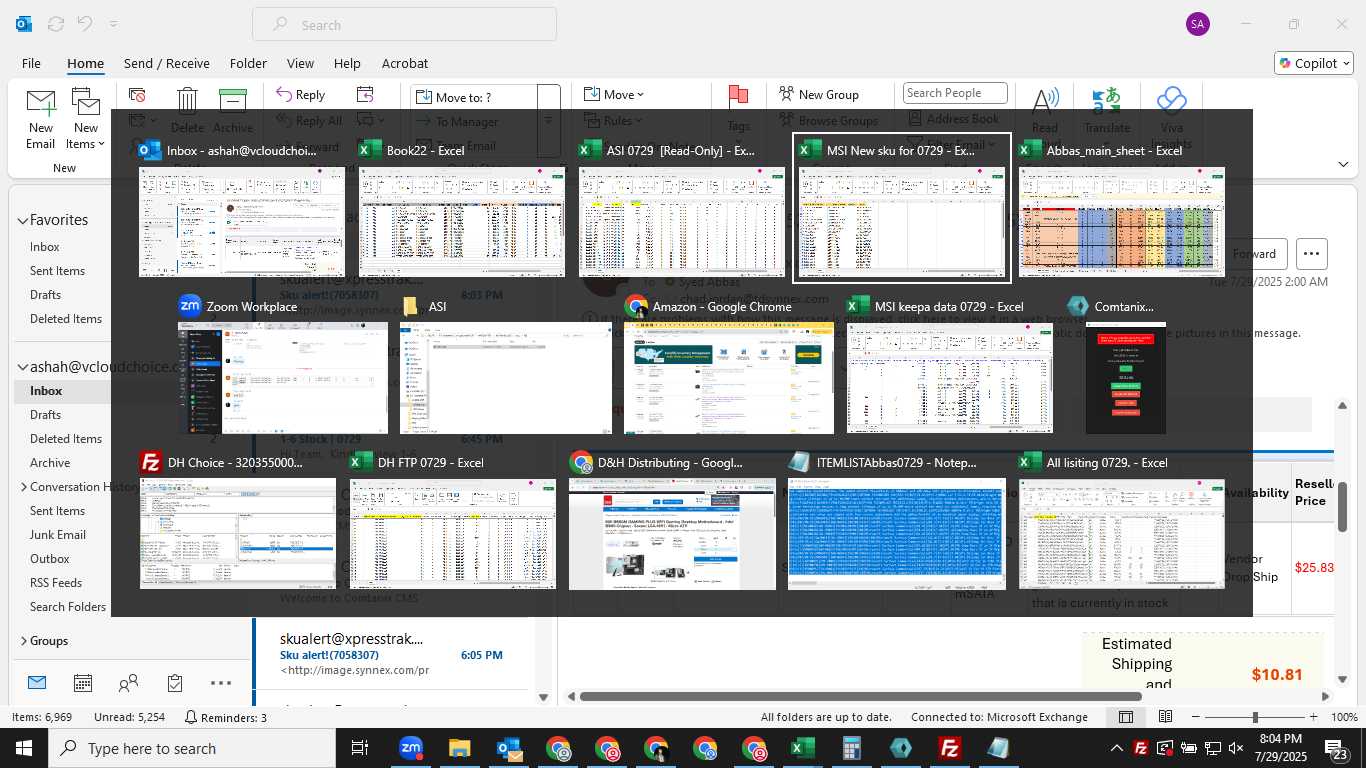1366x768 pixels.
Task: Click the Send/Receive All Folders quick access icon
Action: point(56,24)
